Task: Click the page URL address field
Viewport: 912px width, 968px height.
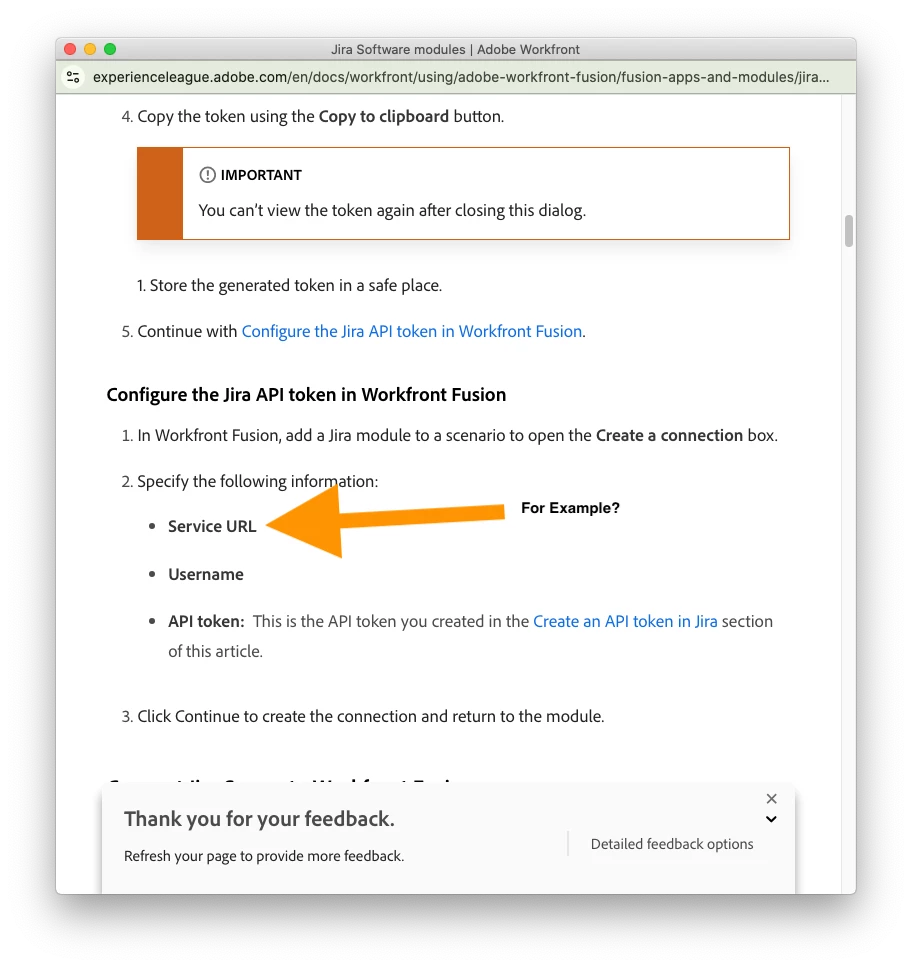Action: click(461, 77)
